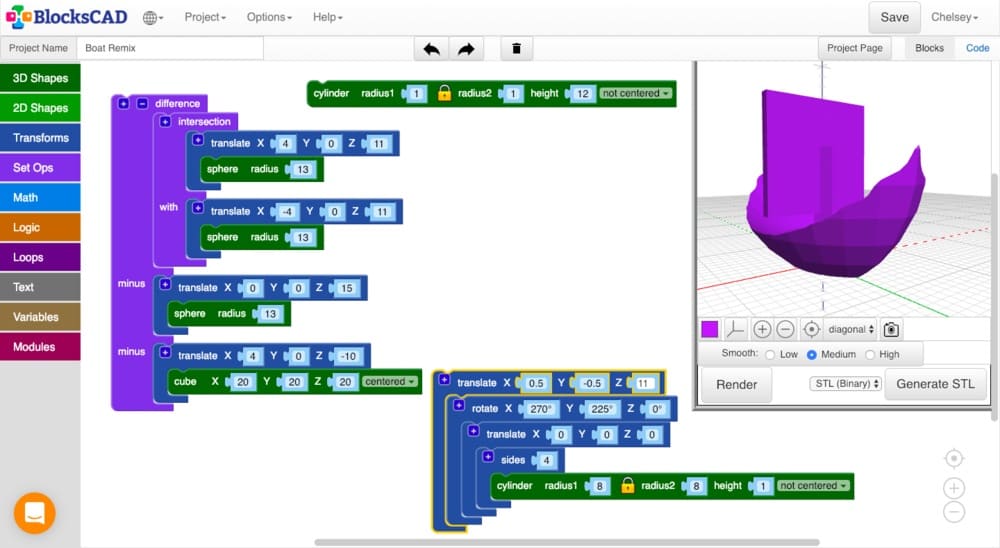
Task: Switch to the Code tab
Action: [x=977, y=48]
